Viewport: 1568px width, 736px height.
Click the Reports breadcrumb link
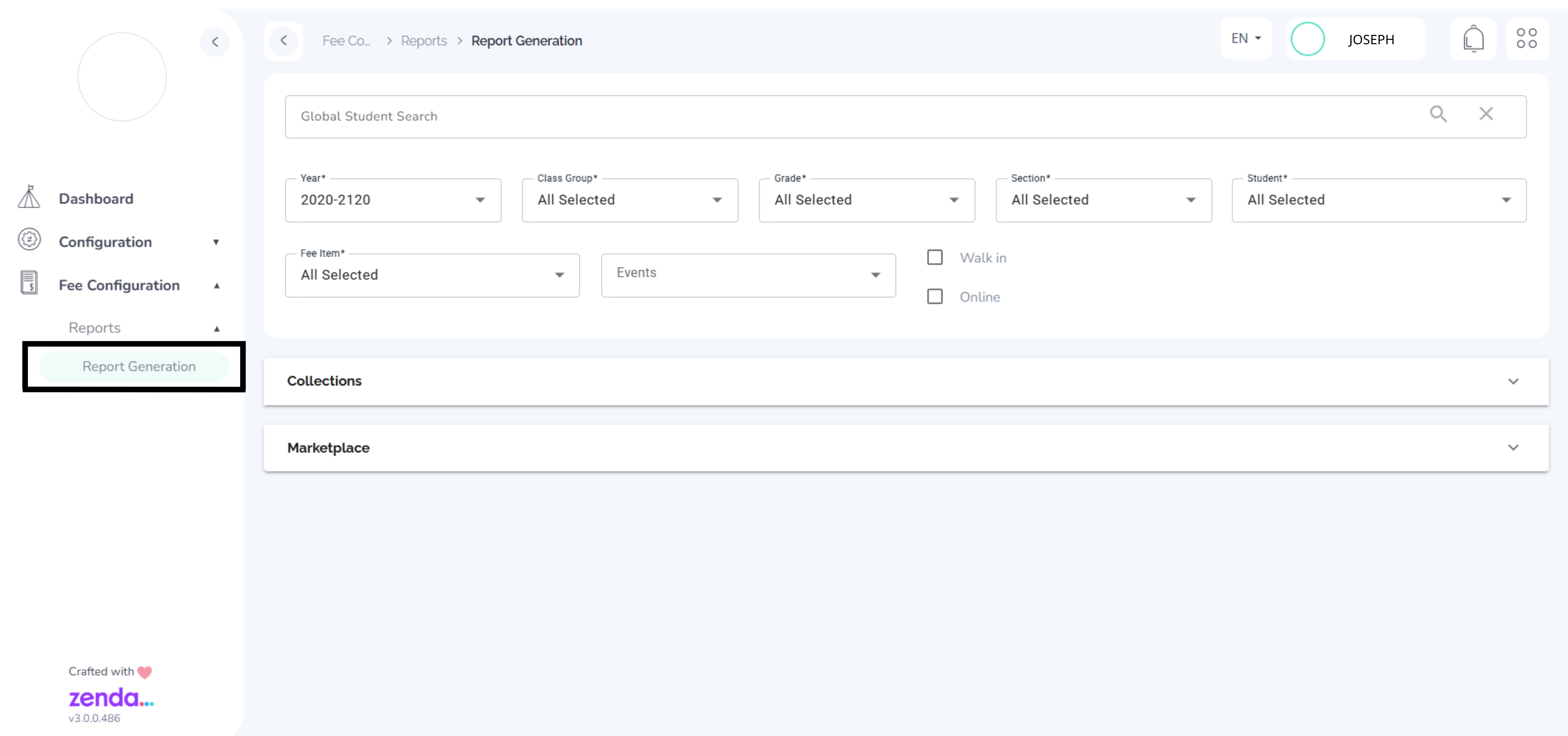tap(424, 41)
